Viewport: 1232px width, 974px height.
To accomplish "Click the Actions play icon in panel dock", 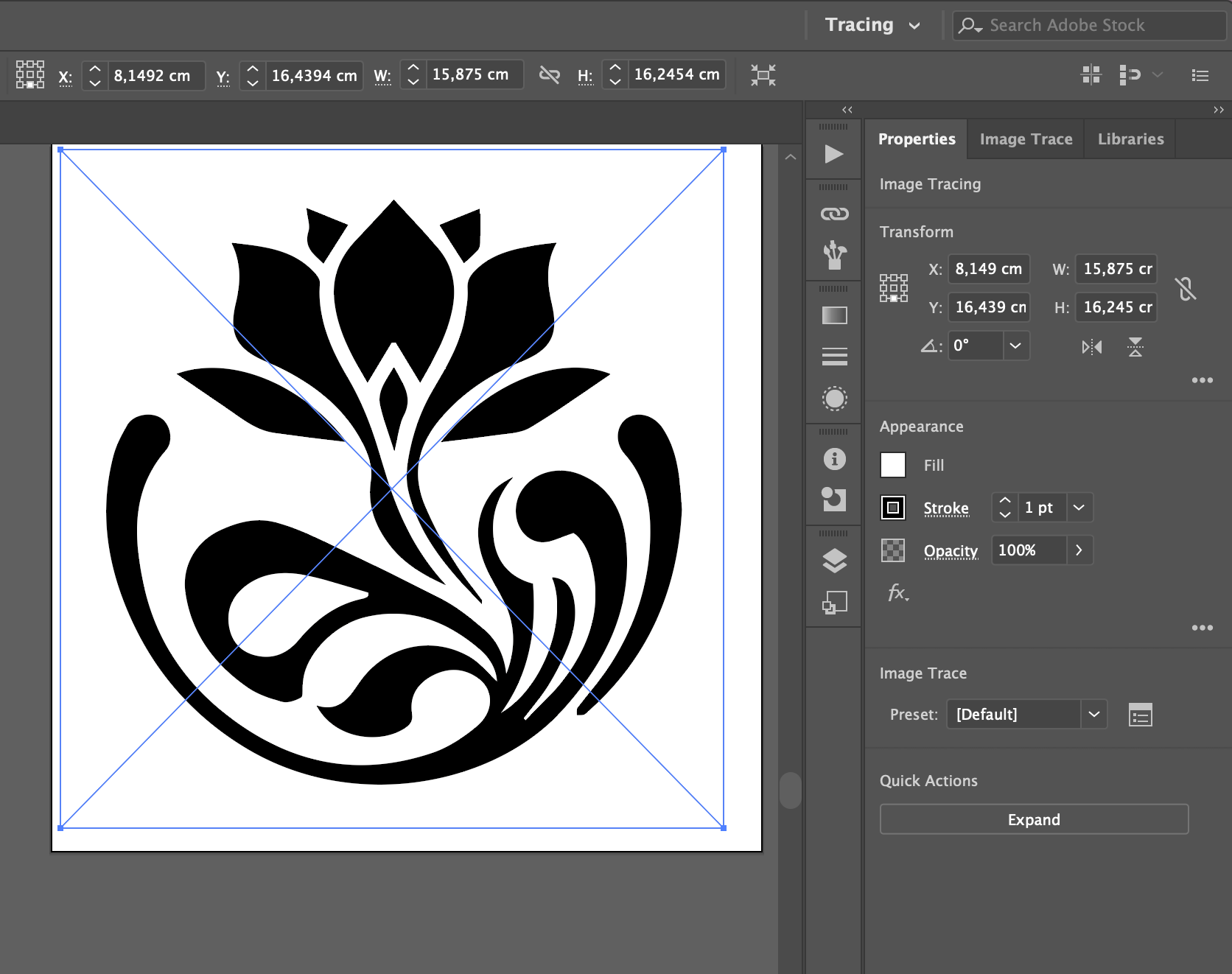I will (834, 154).
